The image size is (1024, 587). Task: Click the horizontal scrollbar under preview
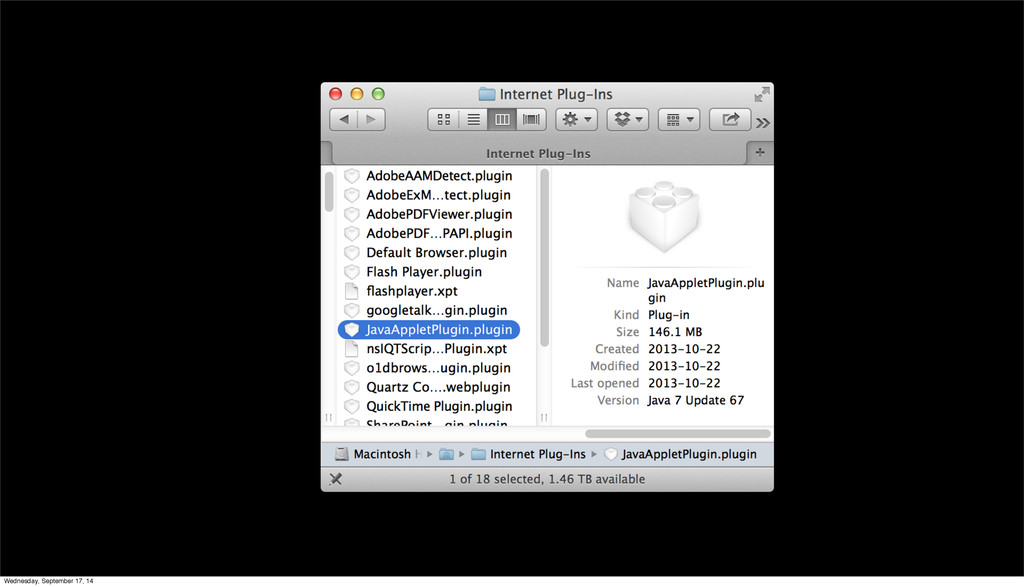[x=678, y=434]
